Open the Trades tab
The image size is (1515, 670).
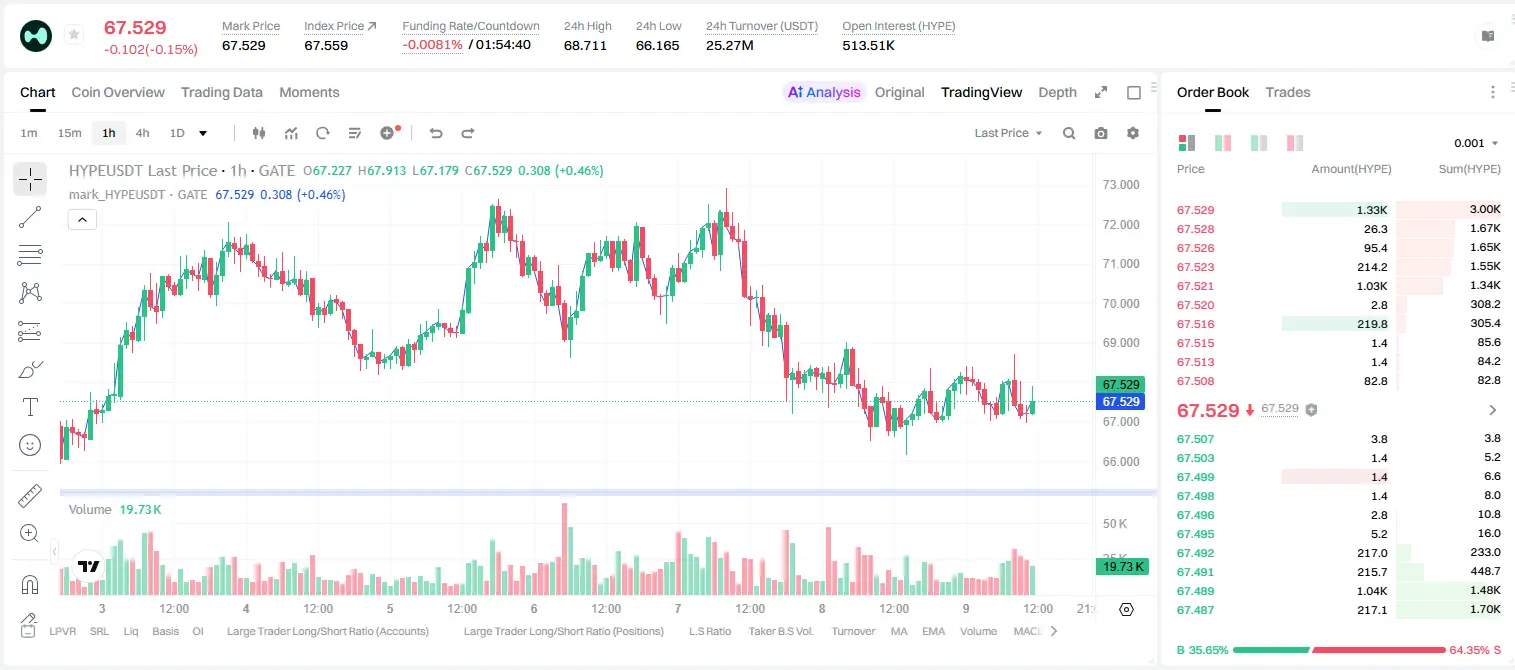point(1288,92)
